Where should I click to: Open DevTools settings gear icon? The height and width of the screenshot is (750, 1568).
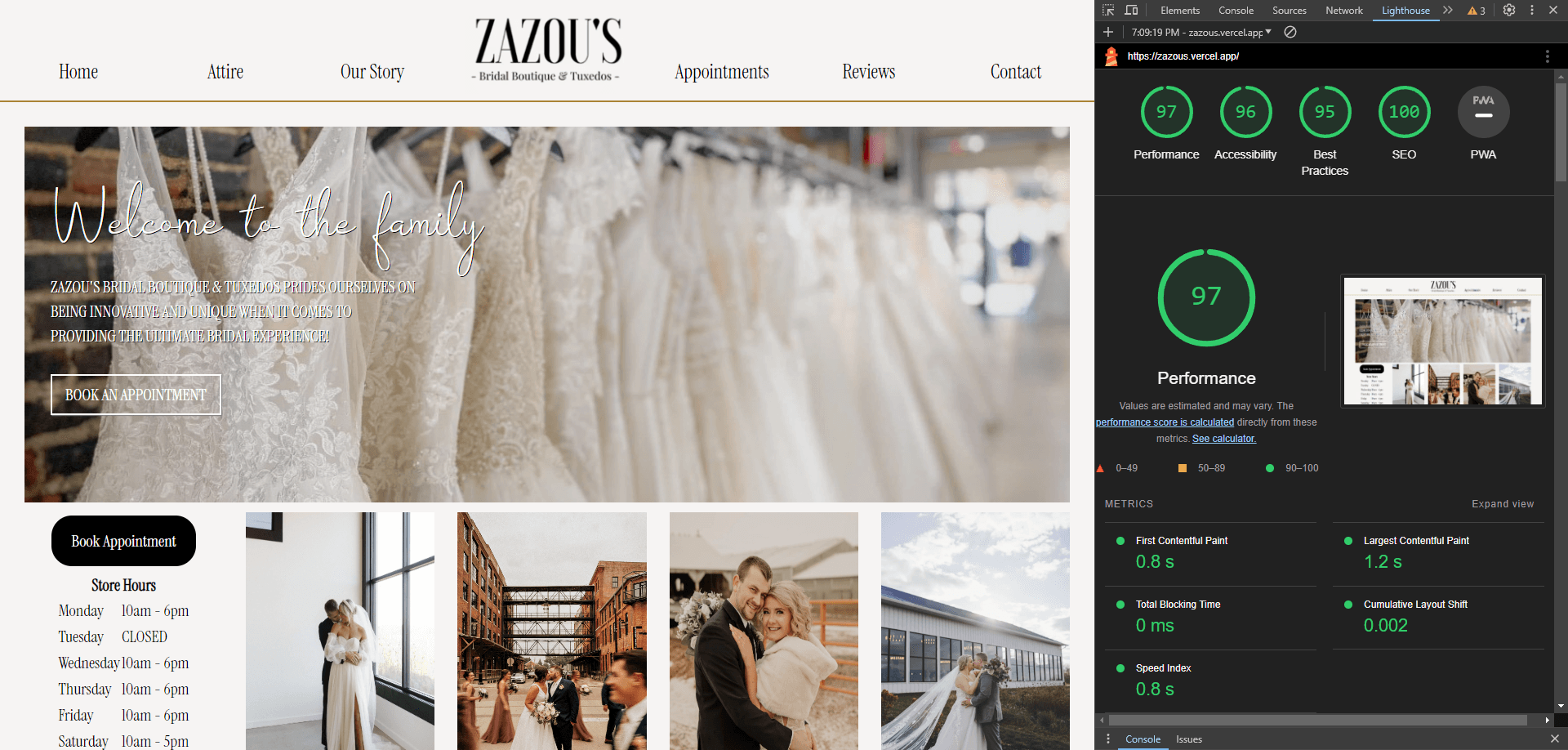(1509, 11)
